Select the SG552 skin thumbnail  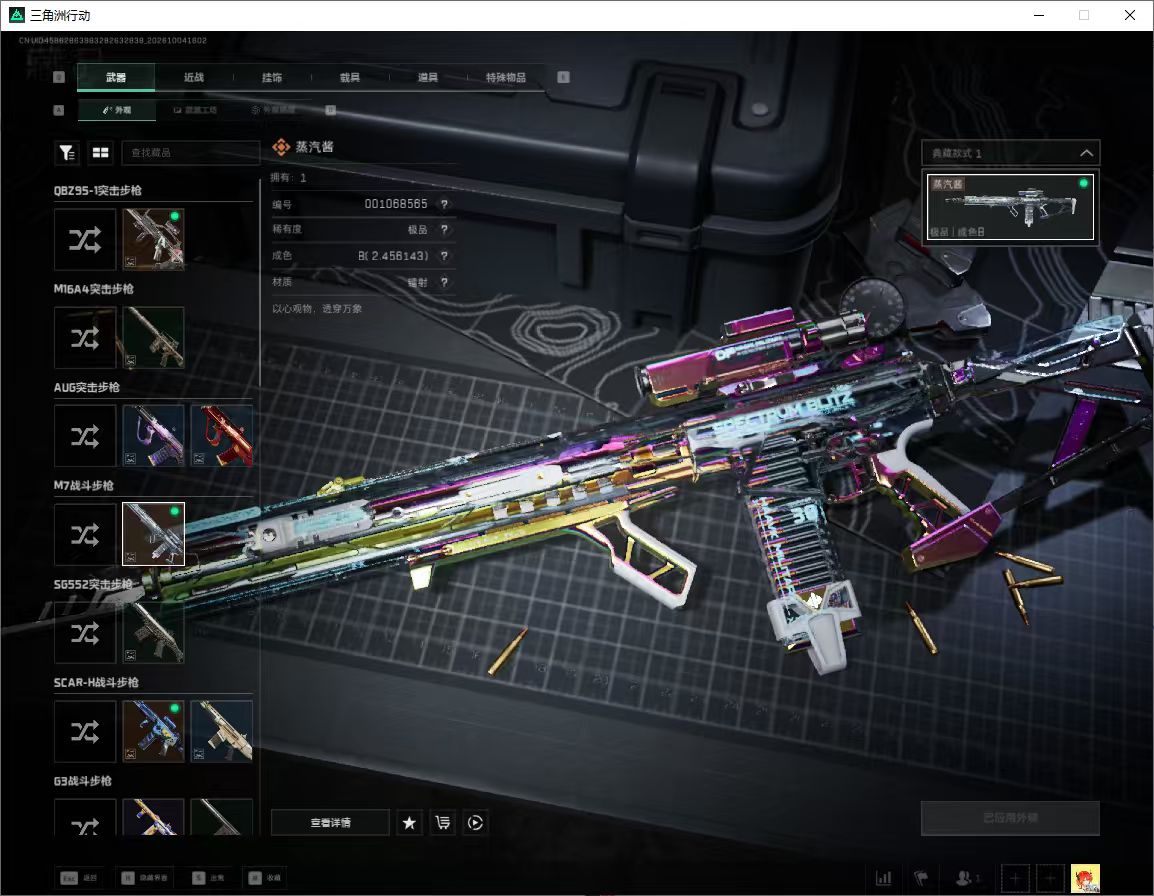coord(153,632)
